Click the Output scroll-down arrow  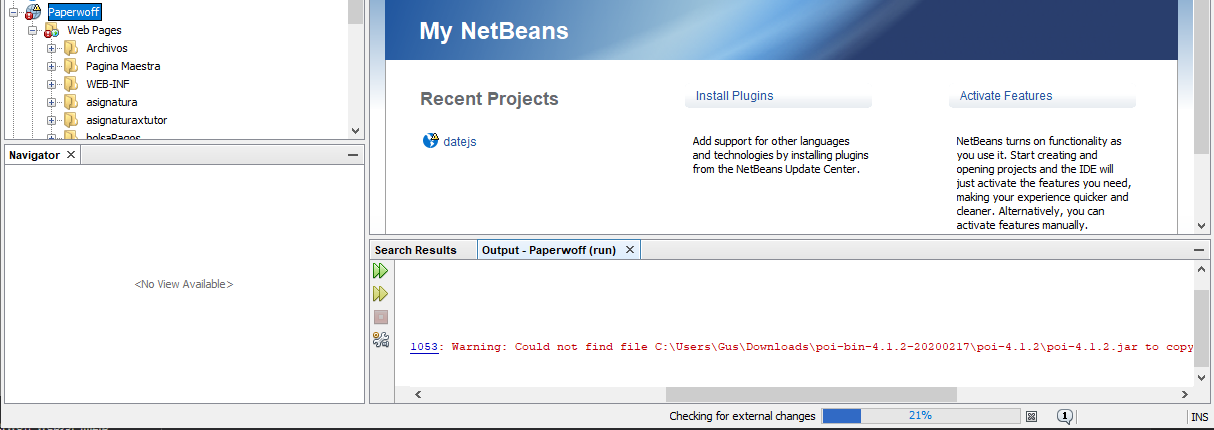1201,379
